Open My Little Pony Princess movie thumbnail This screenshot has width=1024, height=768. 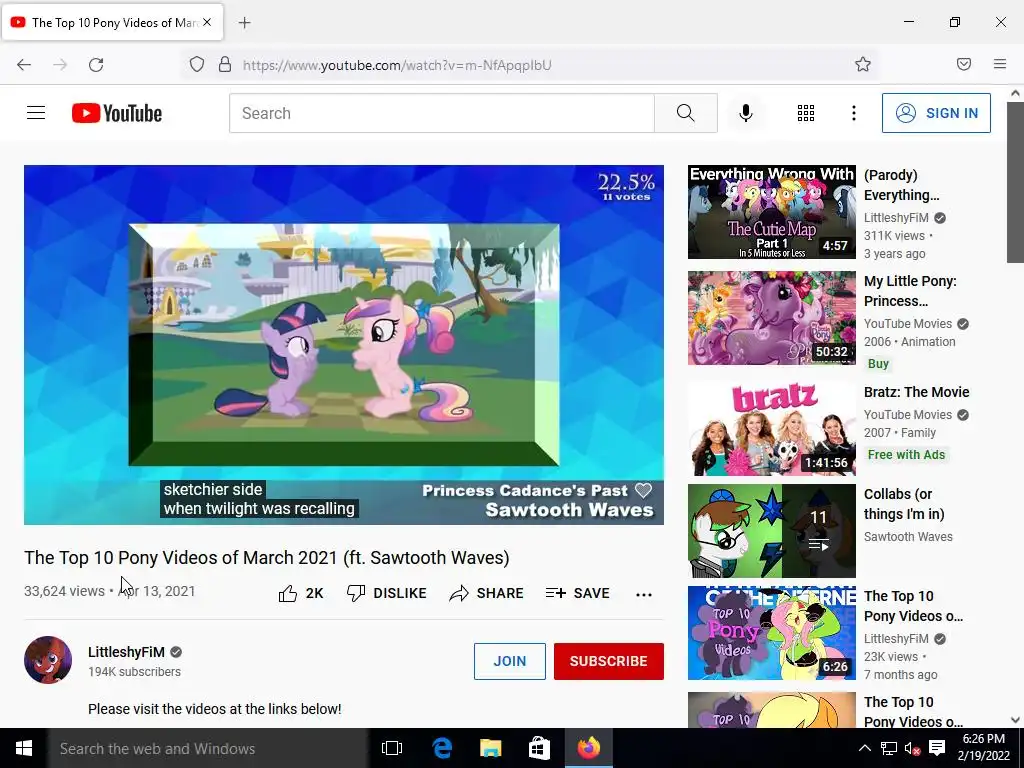pyautogui.click(x=771, y=317)
